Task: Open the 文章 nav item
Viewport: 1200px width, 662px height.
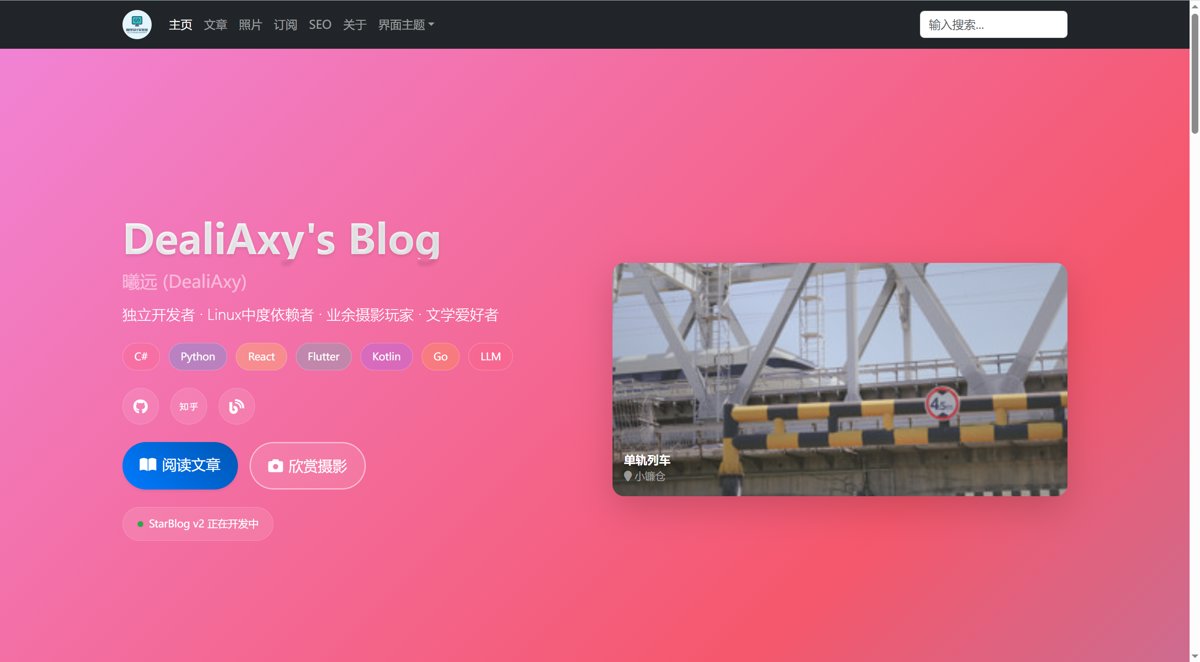Action: click(x=215, y=24)
